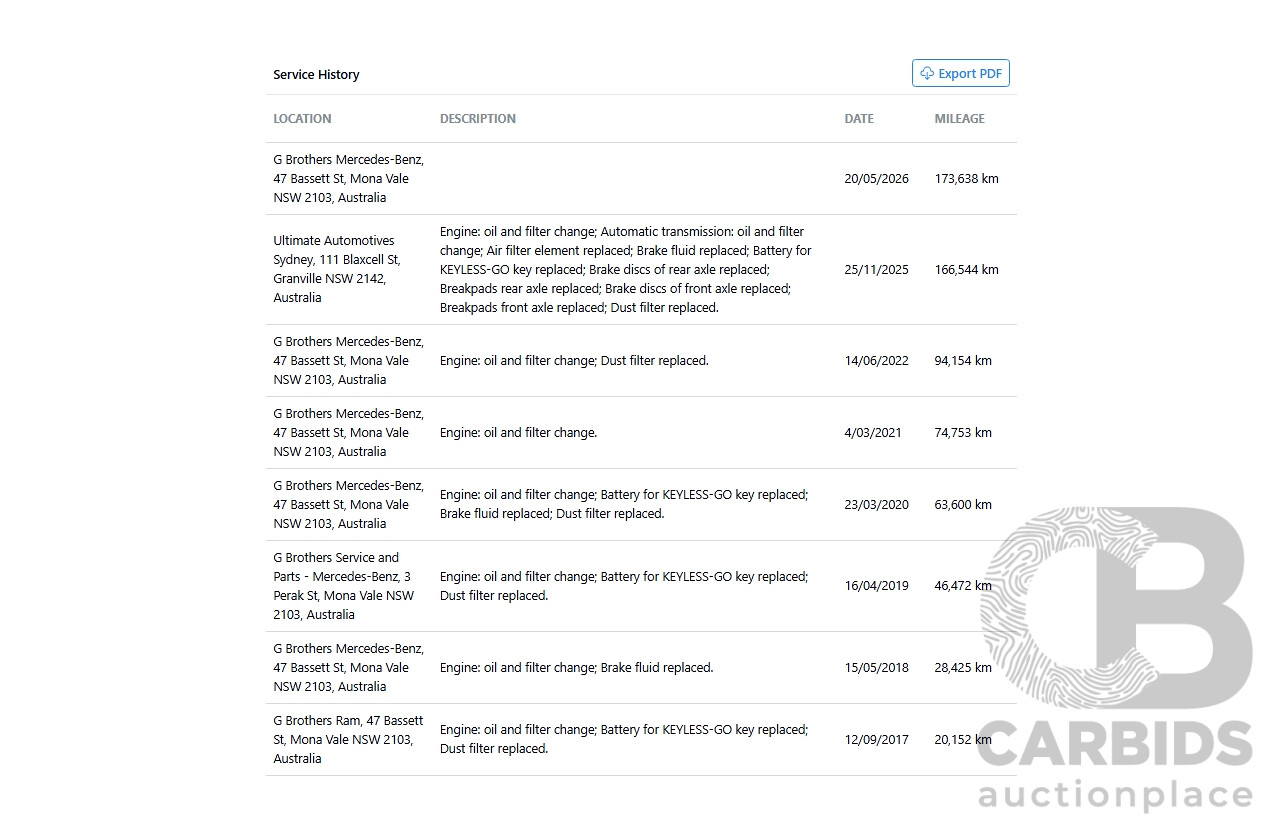Image resolution: width=1280 pixels, height=825 pixels.
Task: Click the Ultimate Automotives Sydney location cell
Action: click(x=337, y=269)
